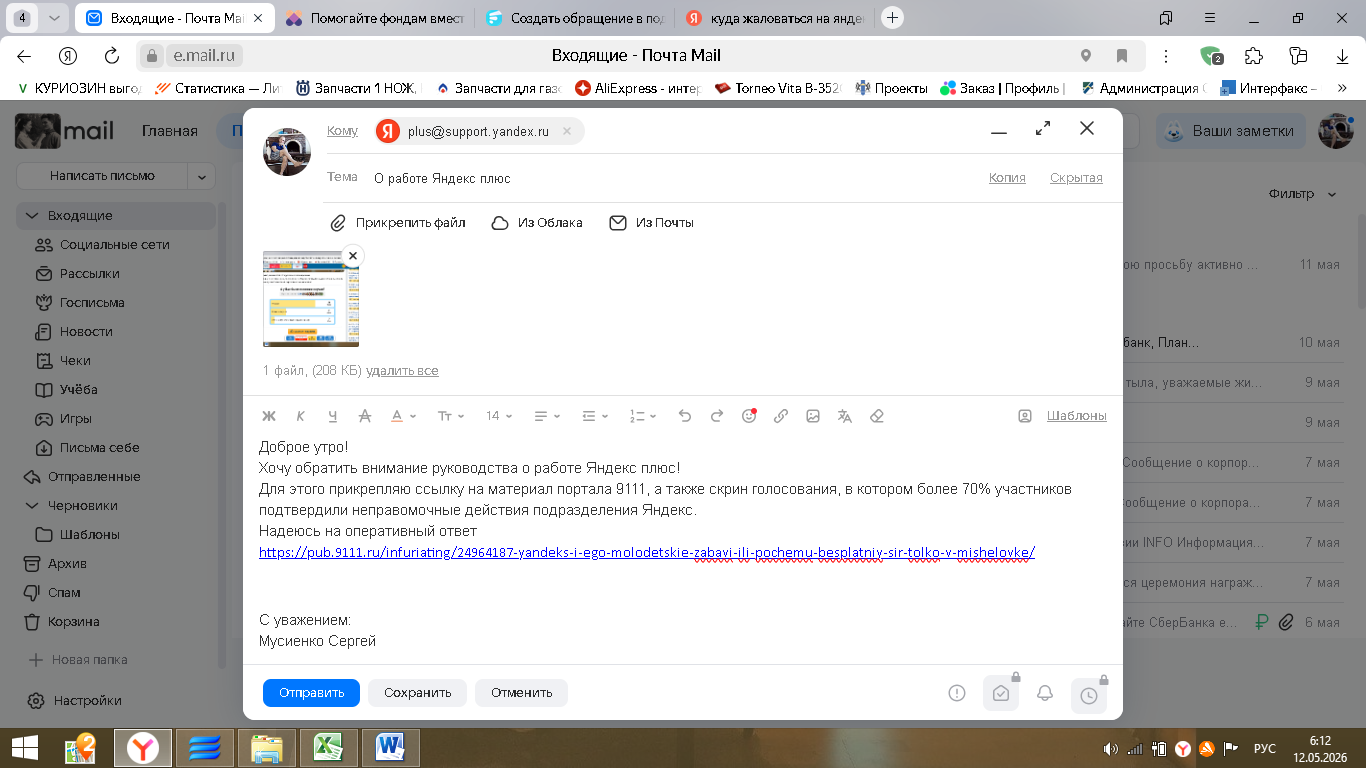Open the text color dropdown
The width and height of the screenshot is (1366, 768).
click(403, 416)
